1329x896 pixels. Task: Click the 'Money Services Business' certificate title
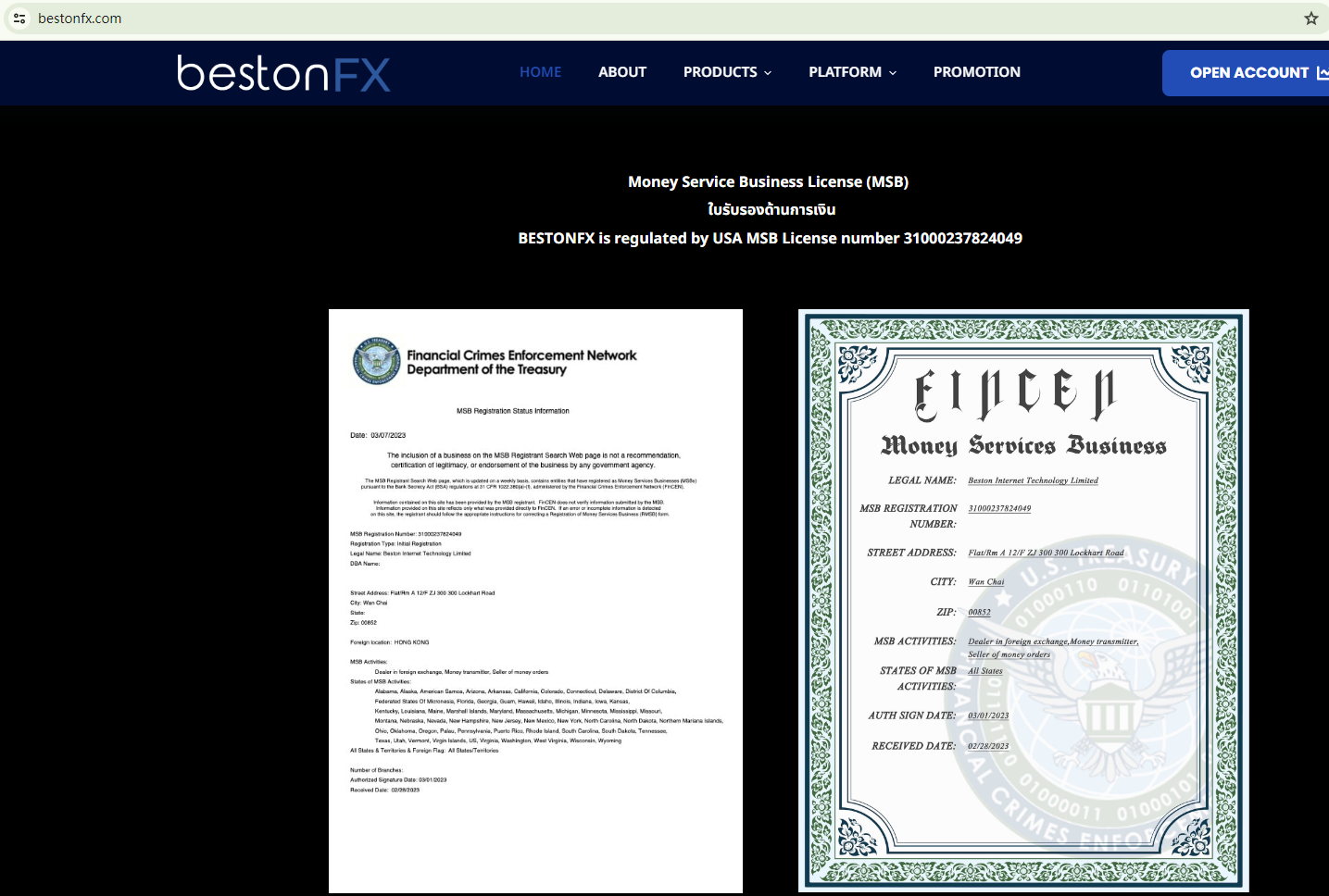pyautogui.click(x=1023, y=446)
